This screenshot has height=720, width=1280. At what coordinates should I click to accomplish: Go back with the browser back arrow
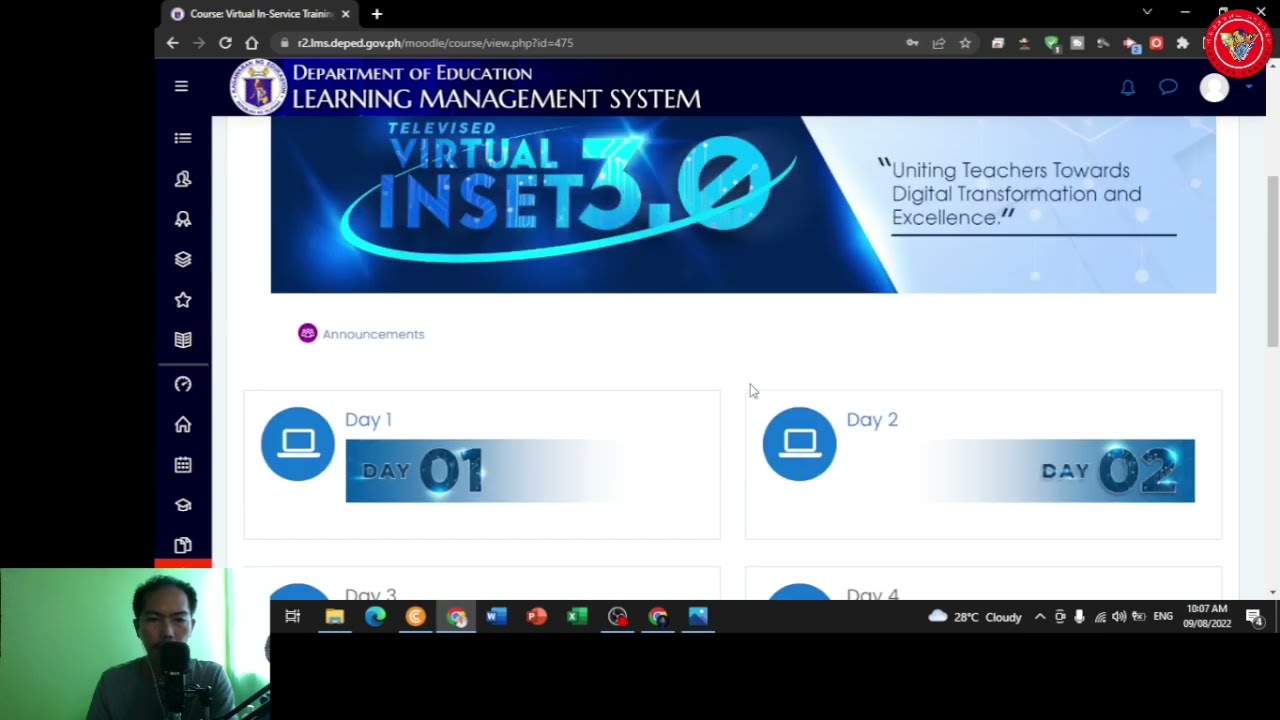[172, 43]
